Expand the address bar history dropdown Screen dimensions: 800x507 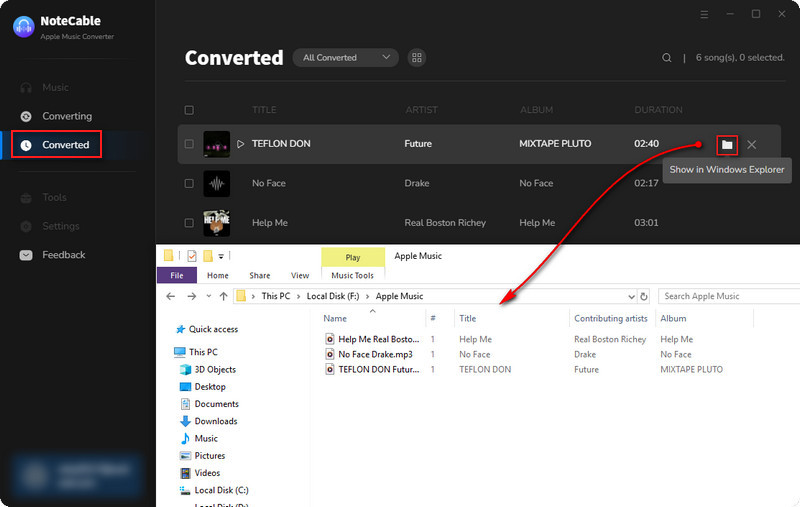point(631,297)
